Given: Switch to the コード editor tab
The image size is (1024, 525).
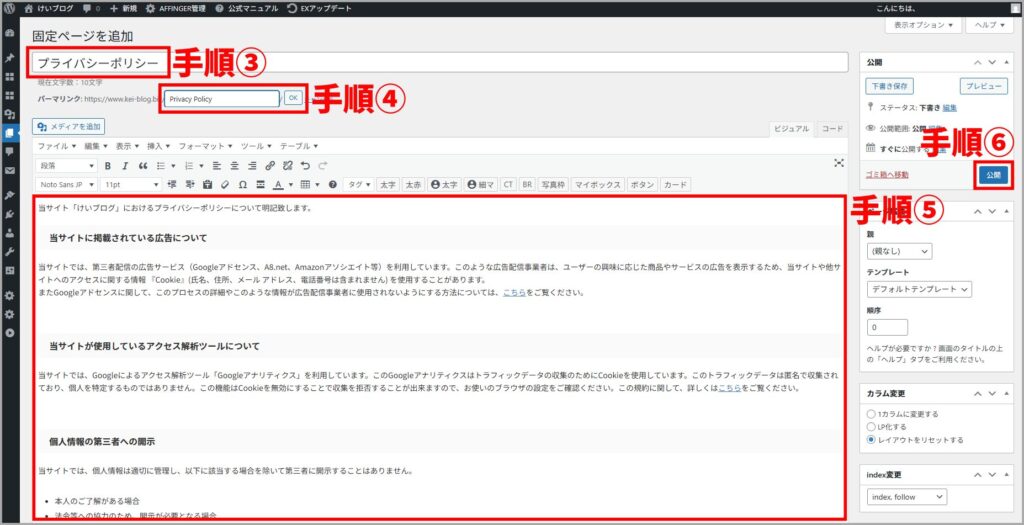Looking at the screenshot, I should pos(831,129).
